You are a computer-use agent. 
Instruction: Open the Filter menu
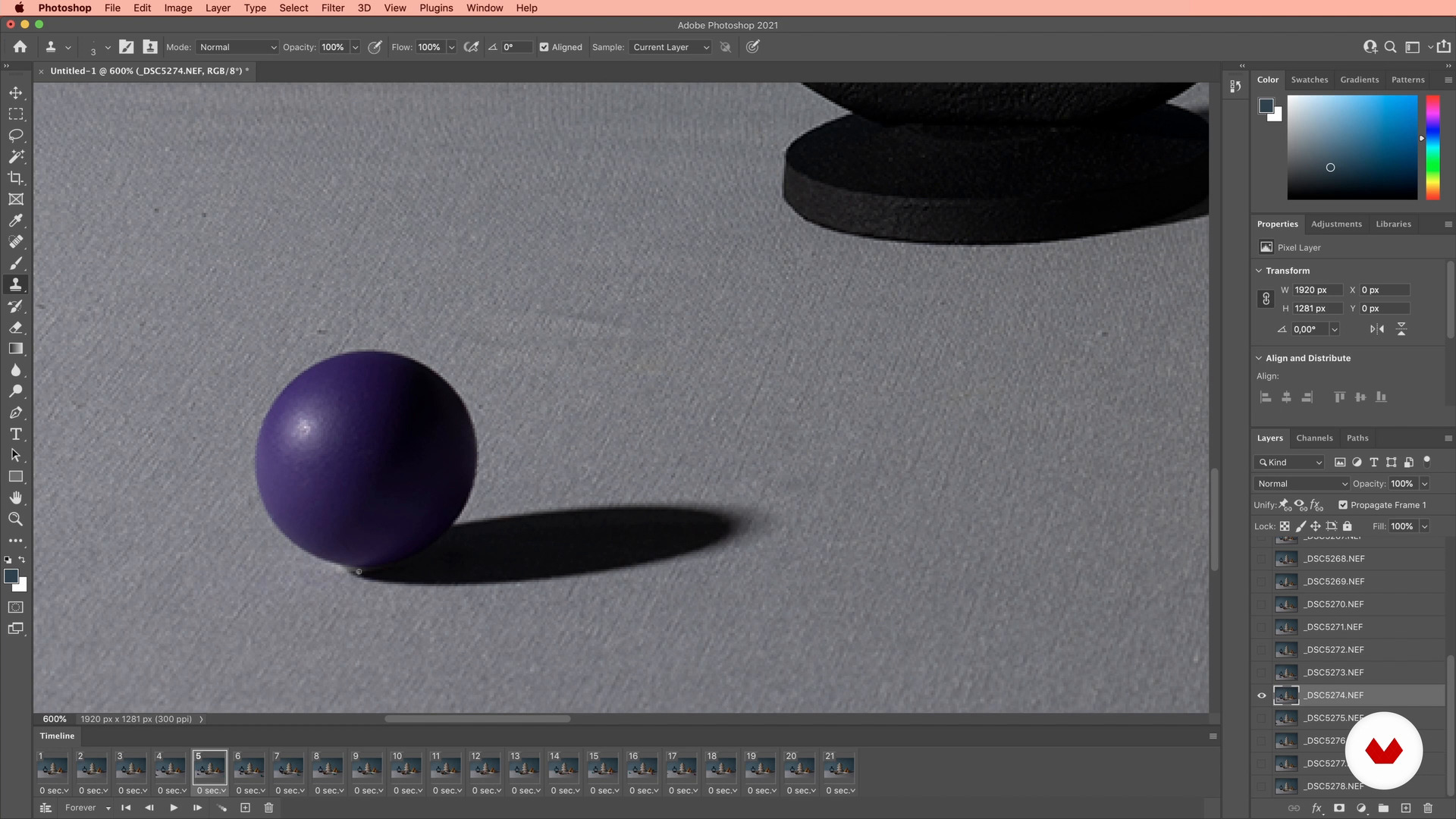click(333, 8)
